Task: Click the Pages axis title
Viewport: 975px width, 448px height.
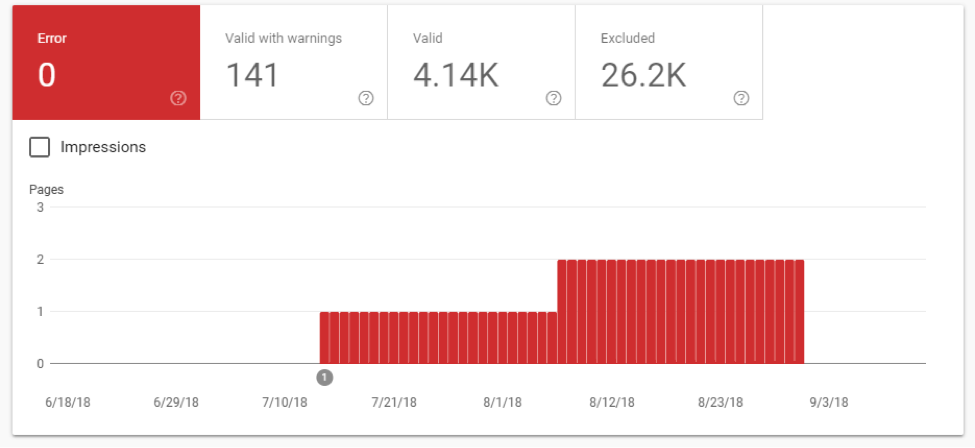Action: [x=46, y=189]
